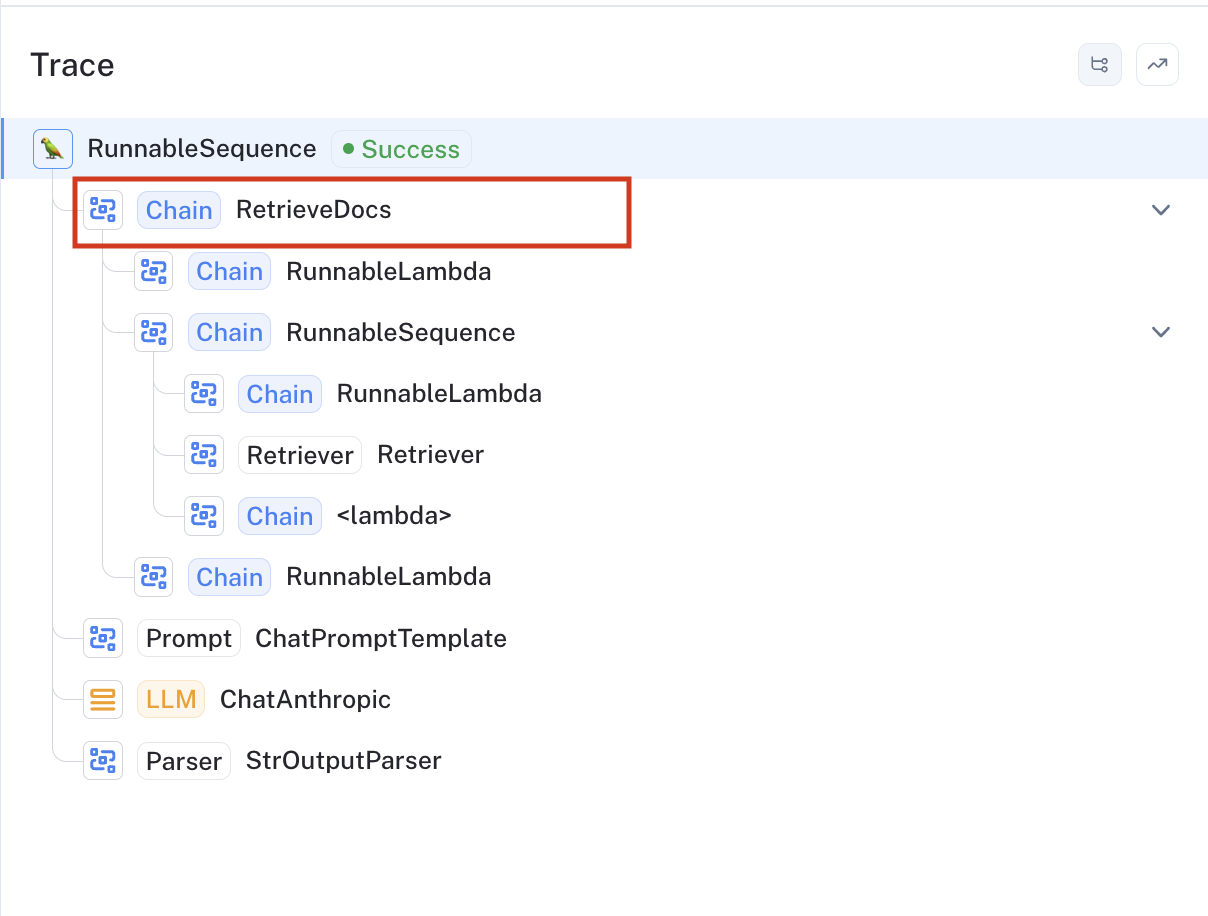This screenshot has height=916, width=1208.
Task: Select RunnableLambda name just above ChatPromptTemplate
Action: (x=389, y=577)
